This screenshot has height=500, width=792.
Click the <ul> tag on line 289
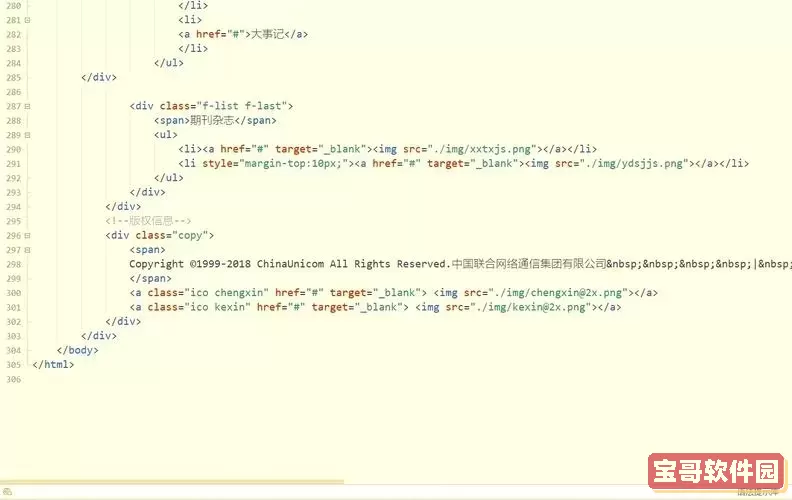coord(166,135)
